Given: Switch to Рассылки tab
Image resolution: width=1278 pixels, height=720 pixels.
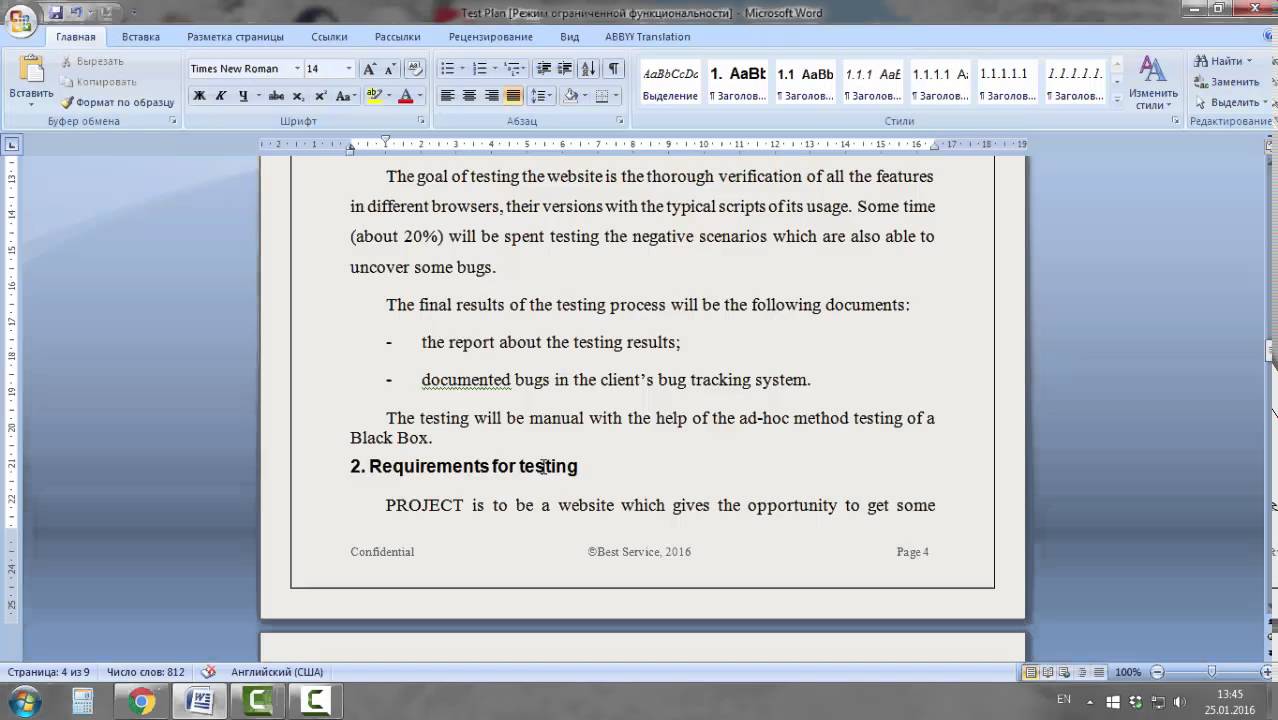Looking at the screenshot, I should point(397,37).
